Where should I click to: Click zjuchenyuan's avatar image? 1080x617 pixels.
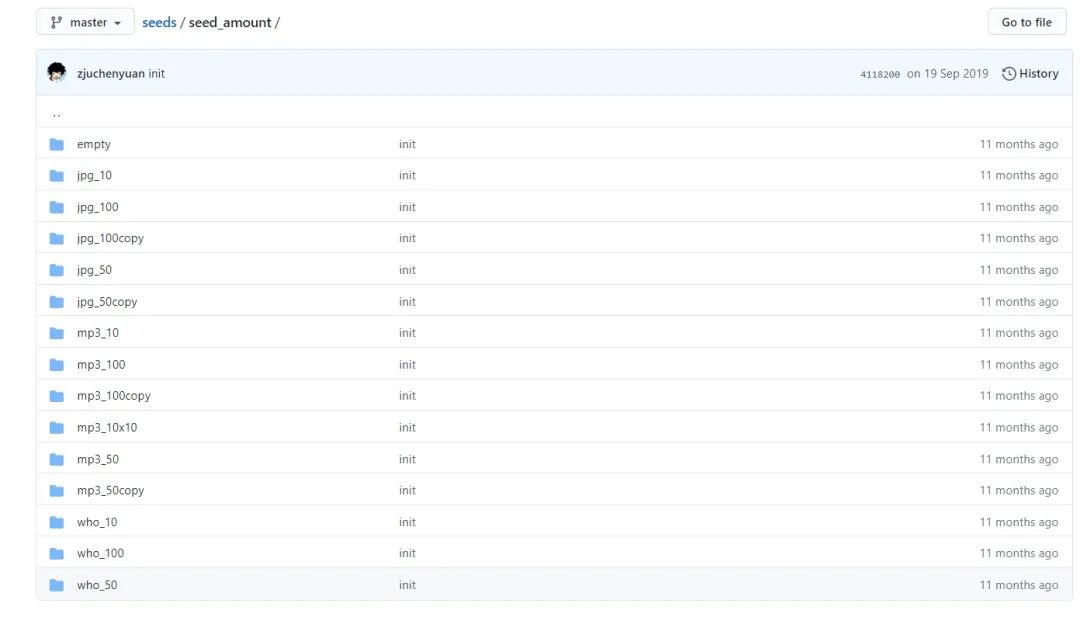[x=57, y=73]
